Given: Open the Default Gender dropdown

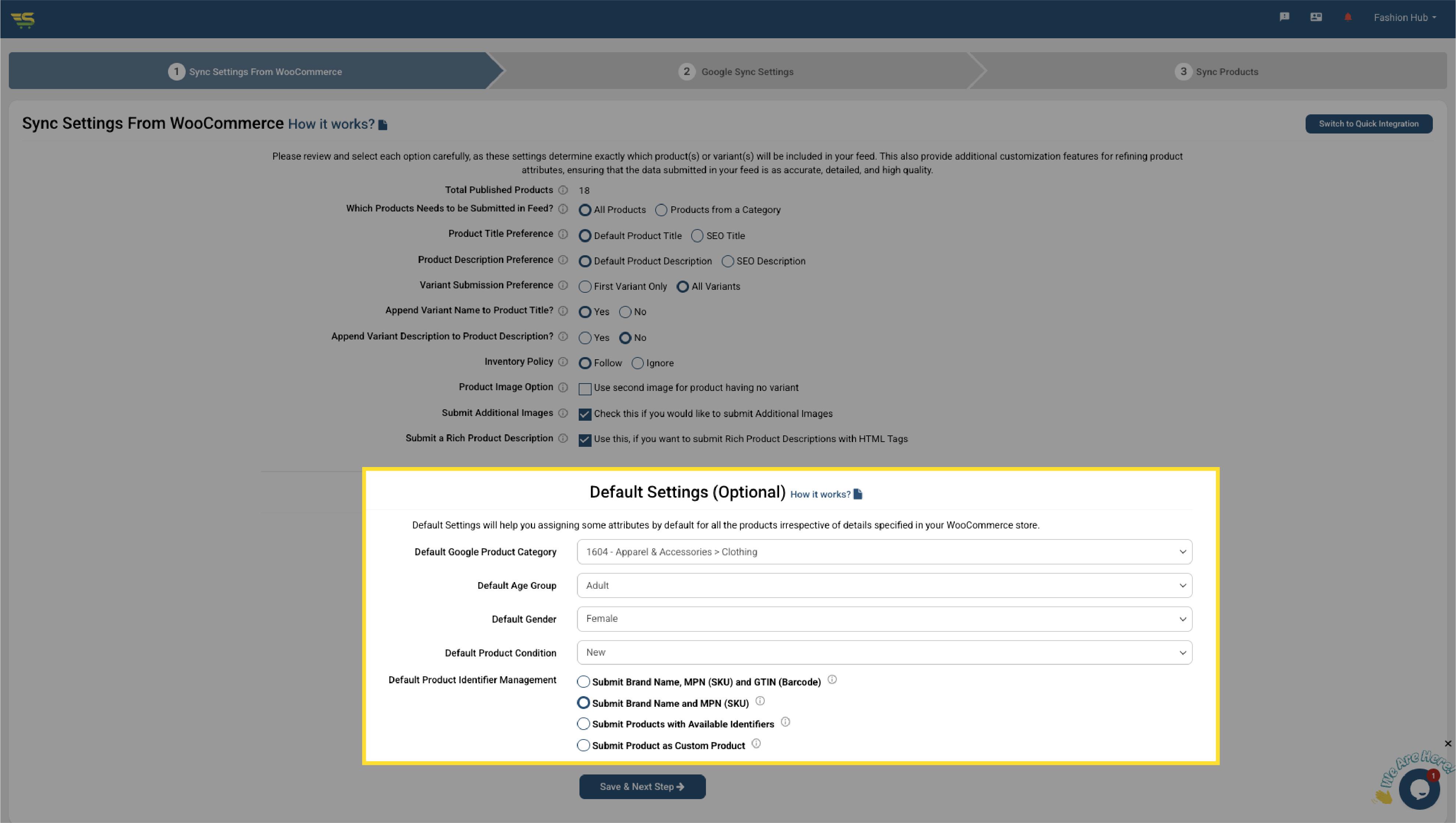Looking at the screenshot, I should point(884,619).
